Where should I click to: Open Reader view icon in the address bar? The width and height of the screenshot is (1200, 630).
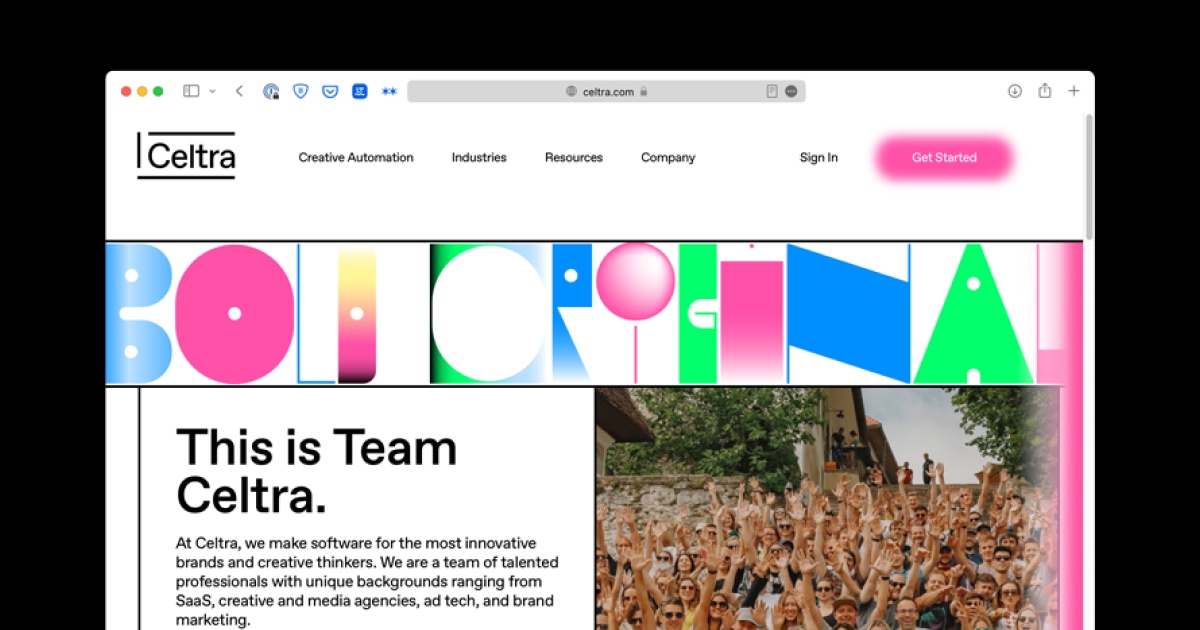point(771,91)
